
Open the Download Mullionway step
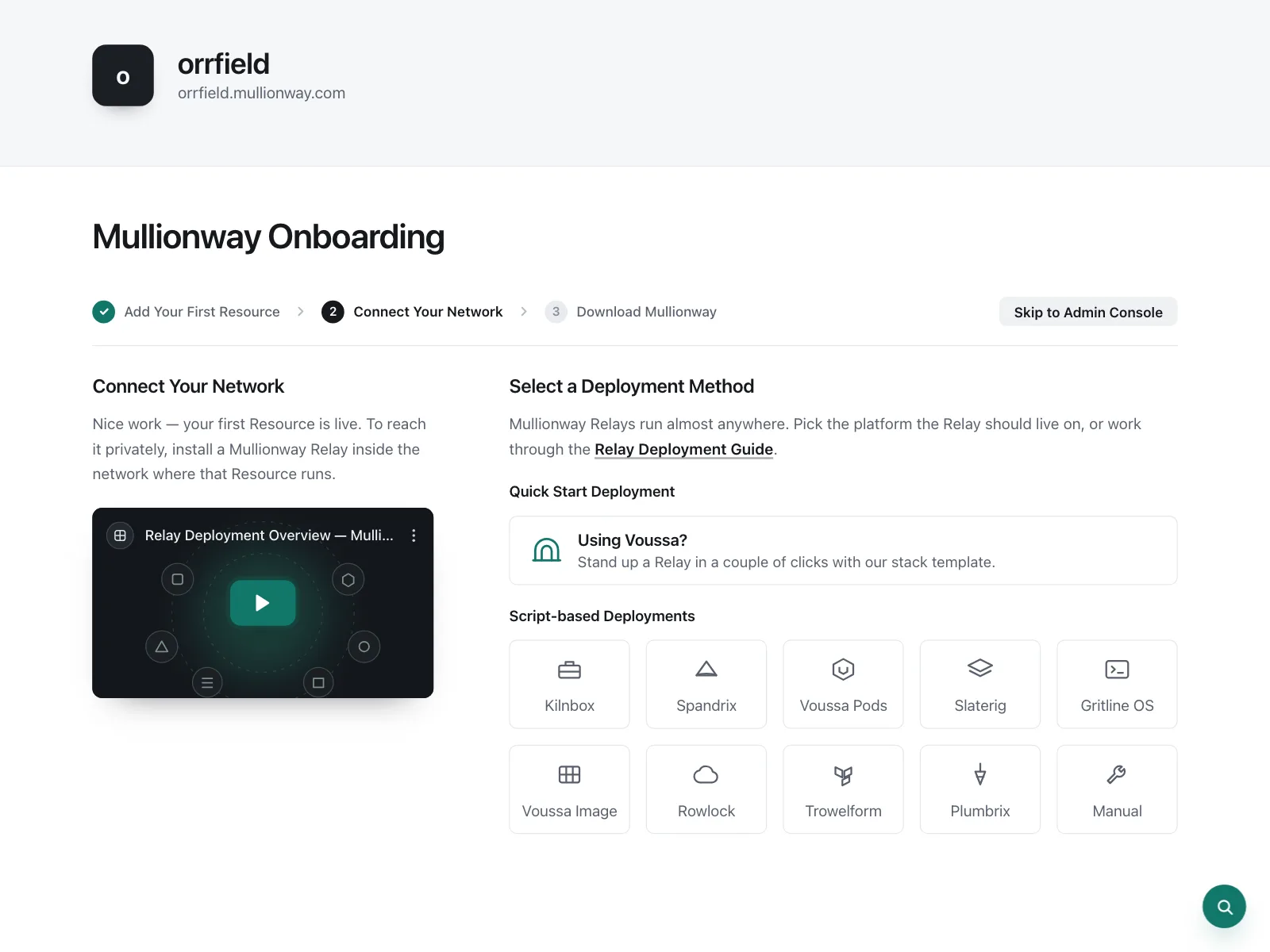coord(631,312)
